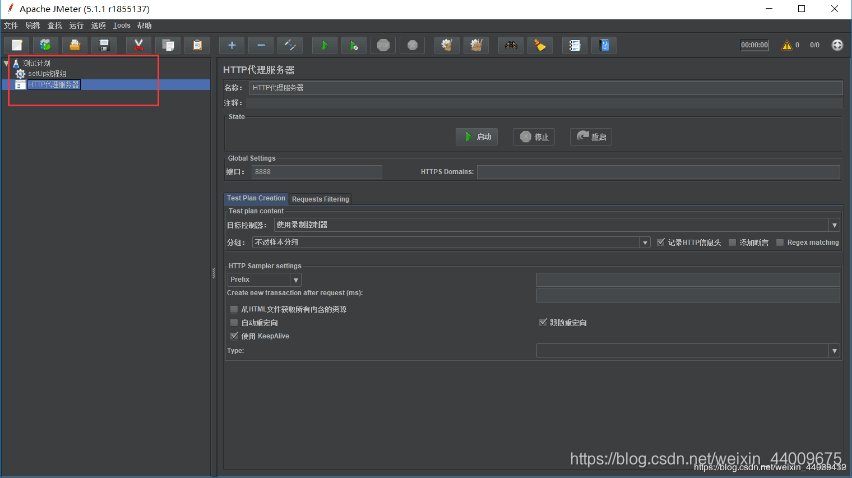Cut the selected element with scissors icon

coord(139,45)
